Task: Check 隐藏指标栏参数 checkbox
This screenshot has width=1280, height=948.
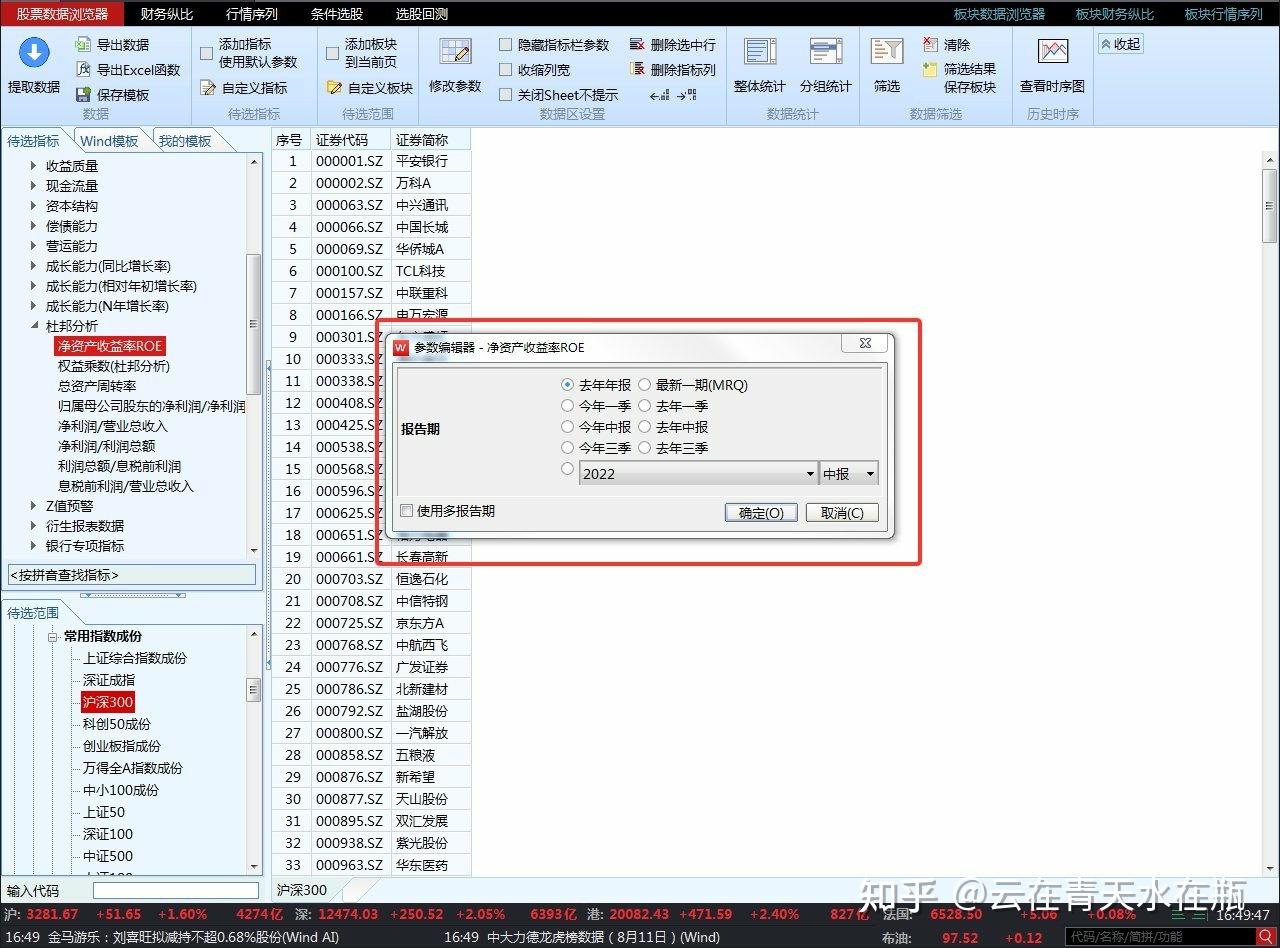Action: 506,45
